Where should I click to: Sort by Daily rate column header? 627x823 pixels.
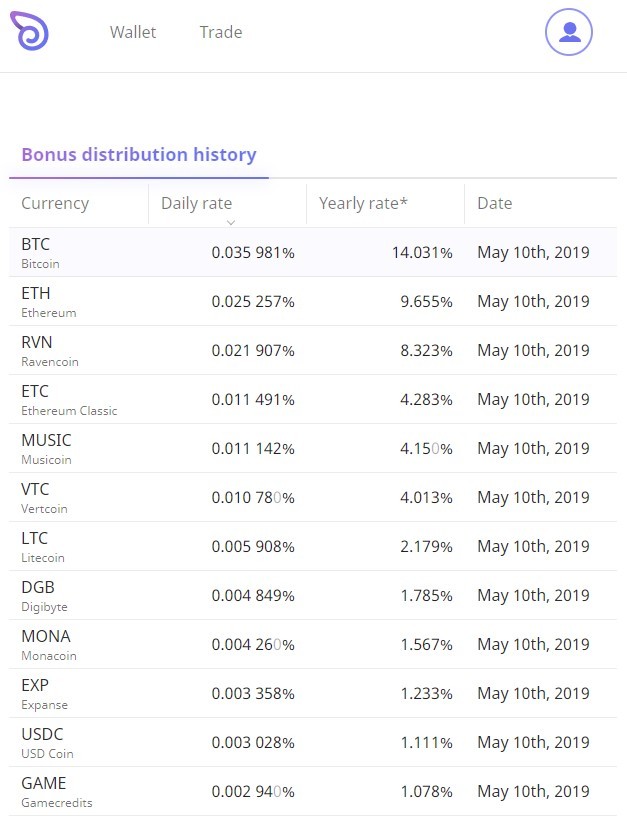(x=197, y=203)
